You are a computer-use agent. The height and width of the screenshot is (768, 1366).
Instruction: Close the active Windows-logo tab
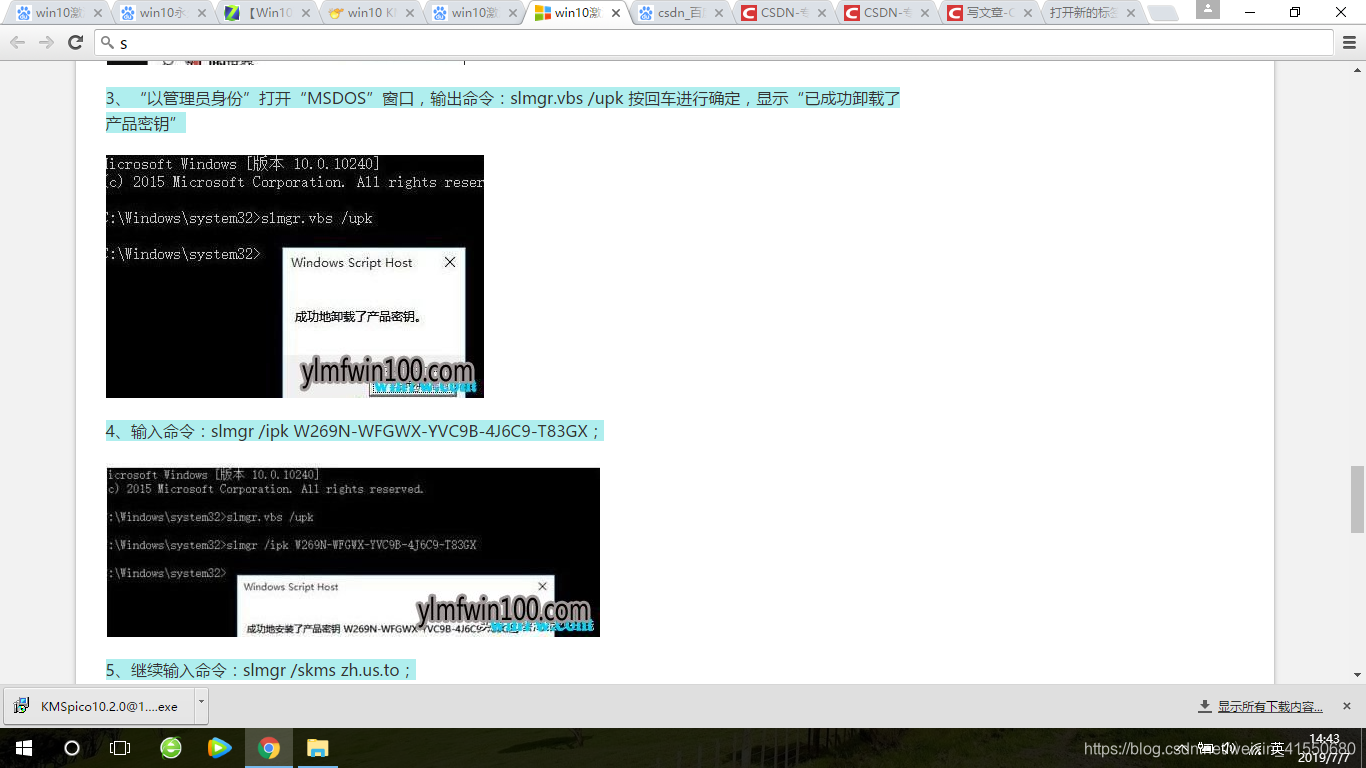616,13
